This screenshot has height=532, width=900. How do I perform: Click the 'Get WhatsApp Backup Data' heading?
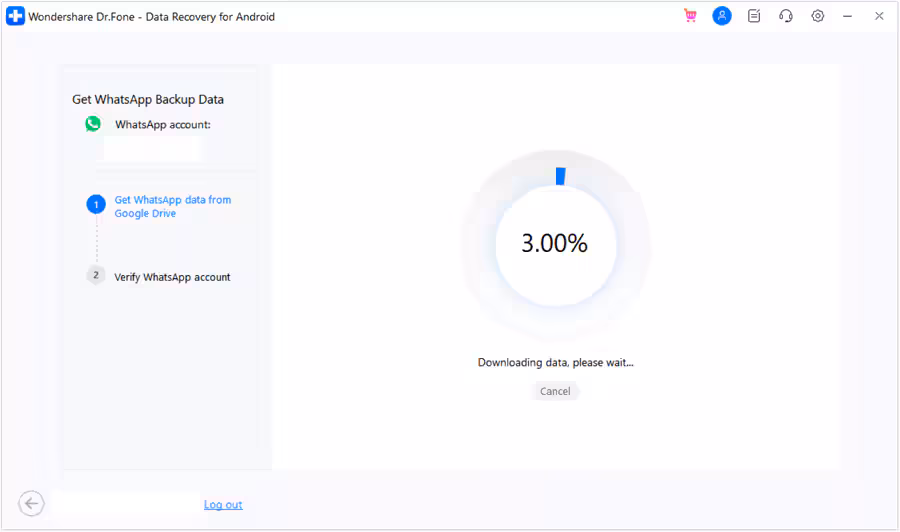[148, 100]
